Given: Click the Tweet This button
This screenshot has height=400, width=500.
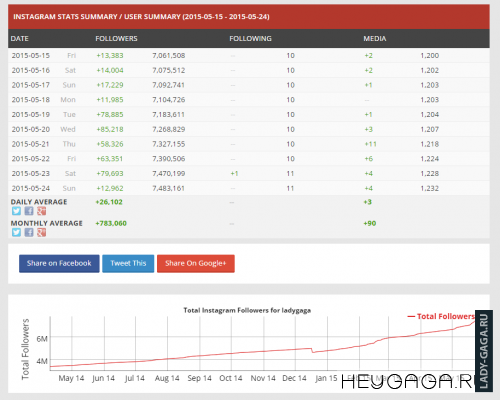Looking at the screenshot, I should point(128,263).
